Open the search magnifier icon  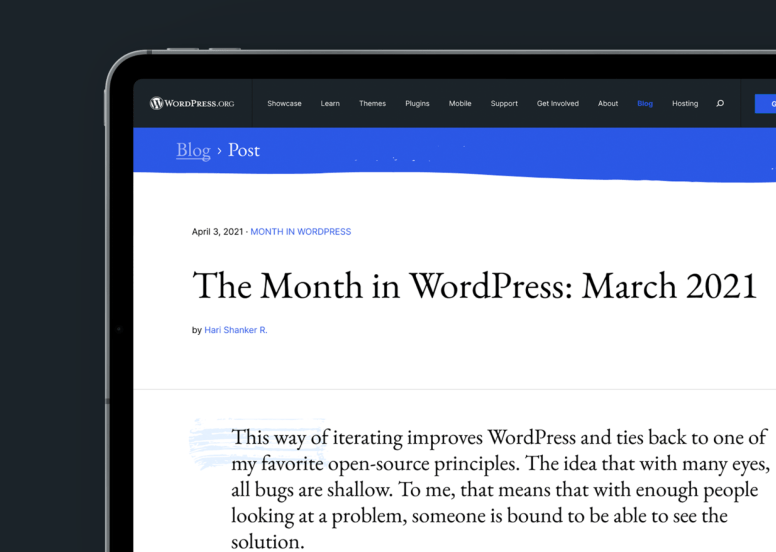pyautogui.click(x=720, y=103)
